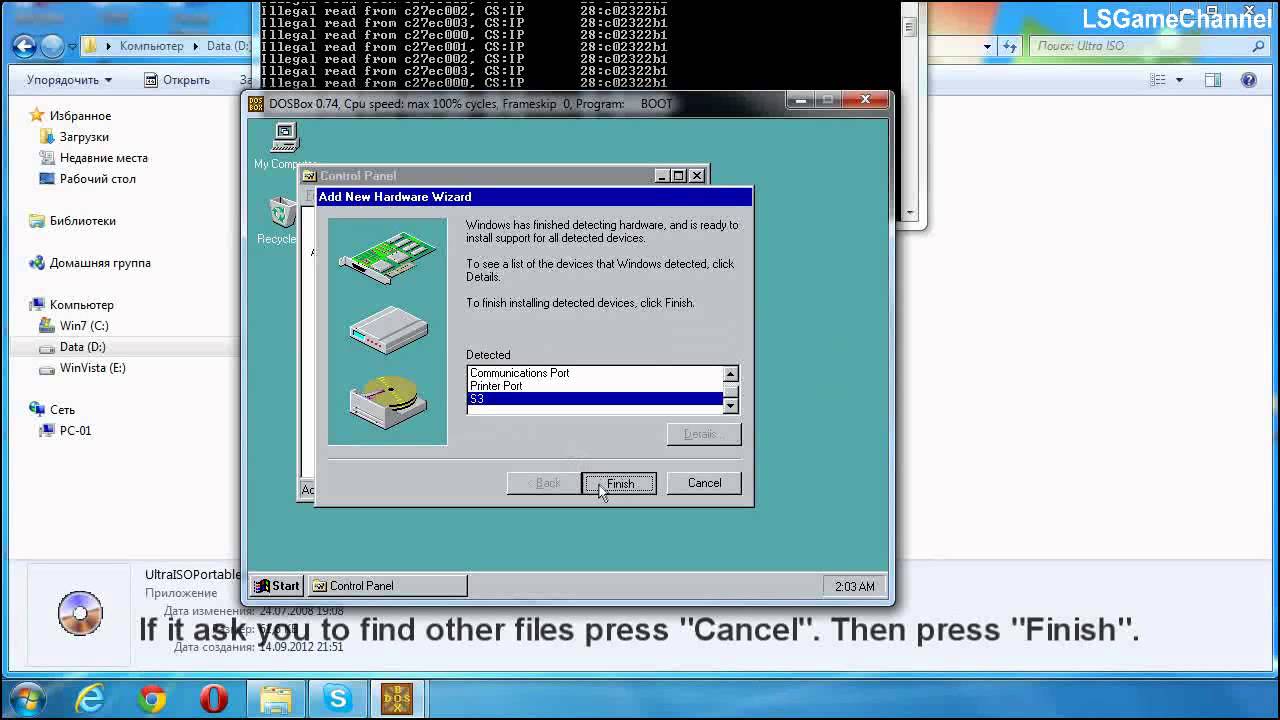
Task: Click Finish in the Add New Hardware Wizard
Action: [619, 483]
